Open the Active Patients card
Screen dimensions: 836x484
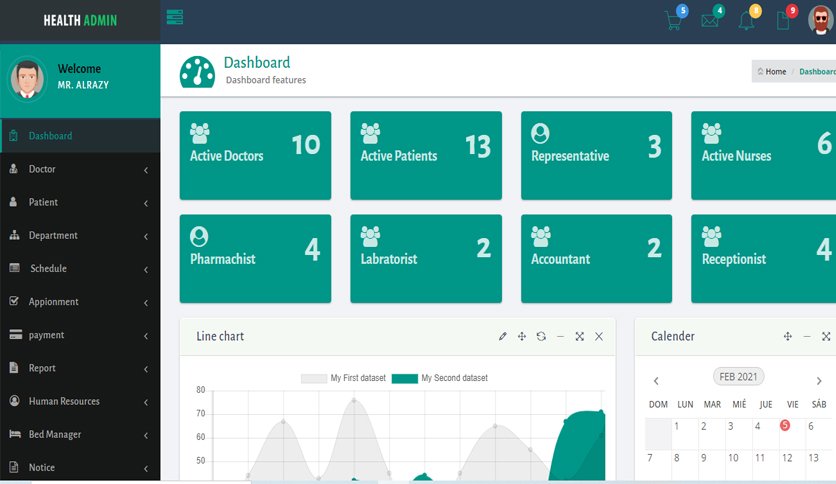click(x=426, y=156)
